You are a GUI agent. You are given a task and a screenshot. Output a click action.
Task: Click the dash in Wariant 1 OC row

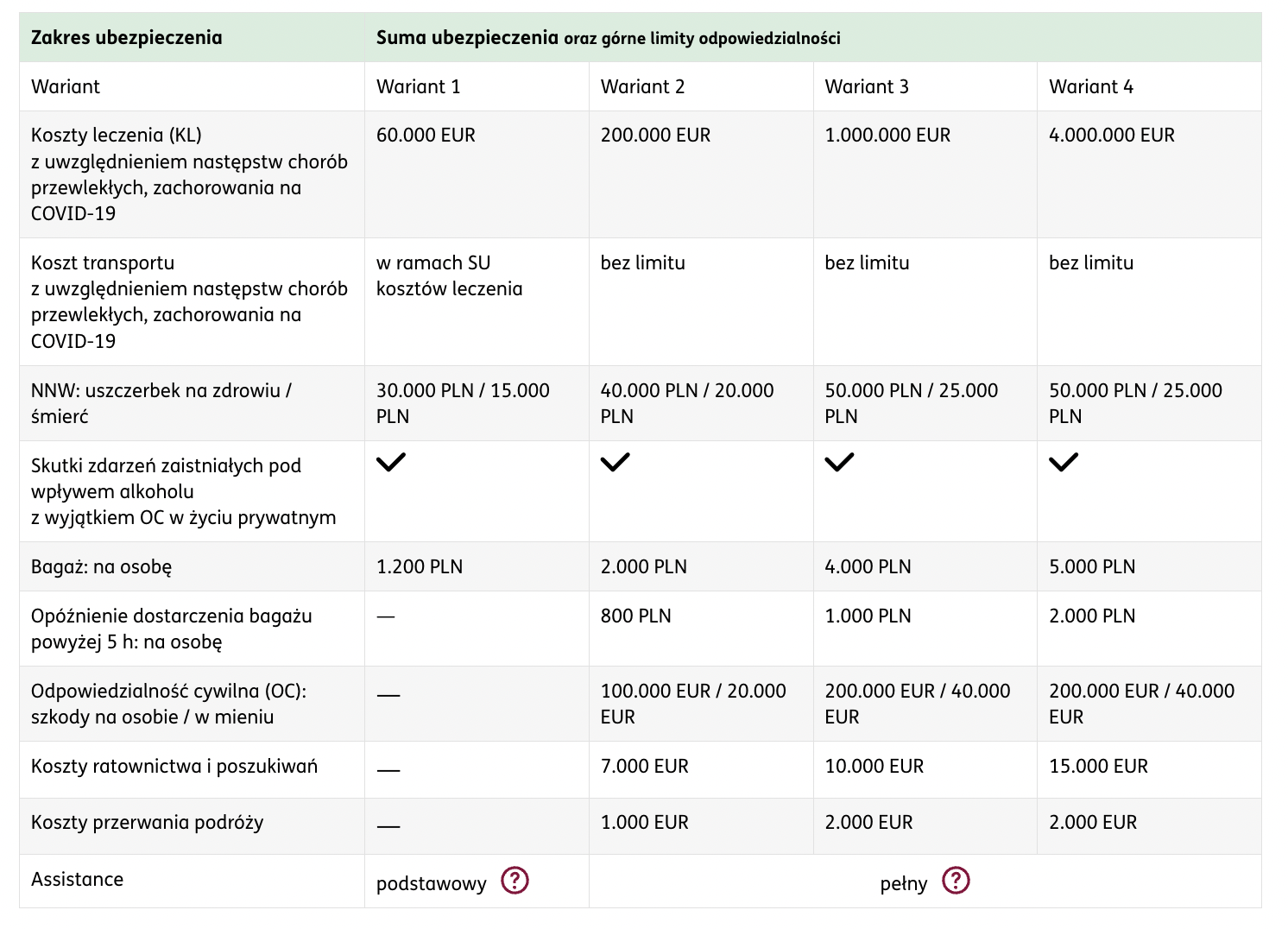point(388,695)
